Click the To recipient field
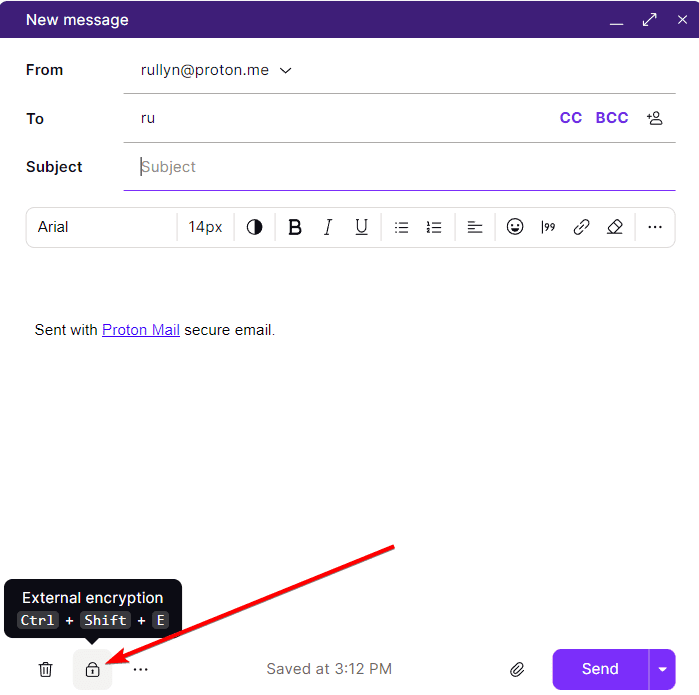The image size is (699, 695). pos(339,118)
